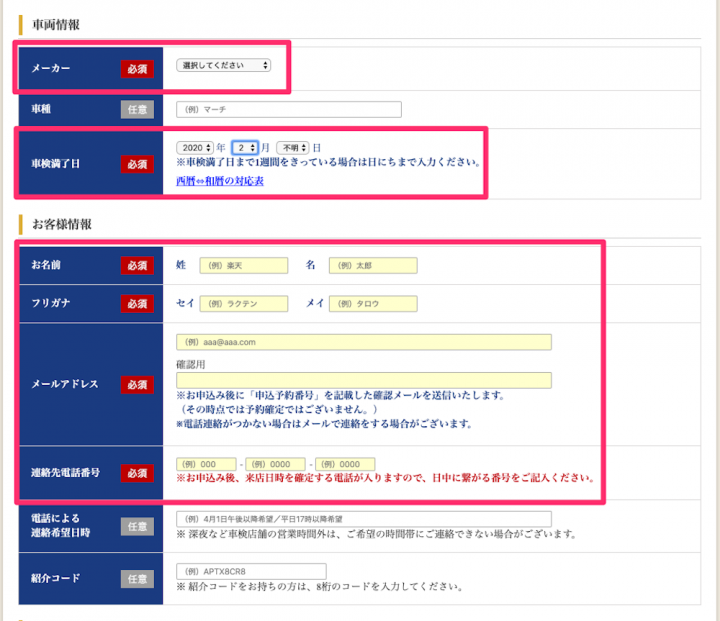Click the メーカー row label

[x=51, y=68]
